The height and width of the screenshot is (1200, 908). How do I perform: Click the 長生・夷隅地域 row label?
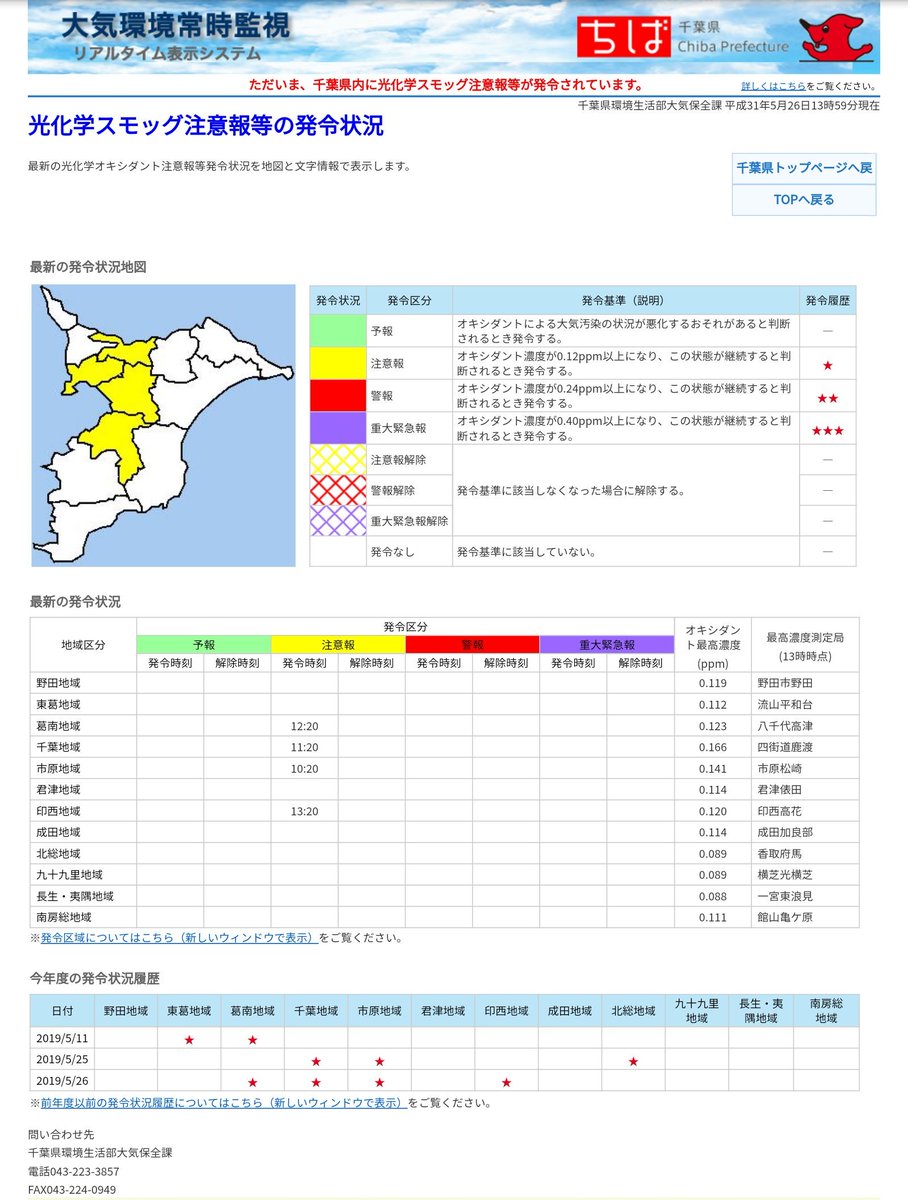(74, 896)
